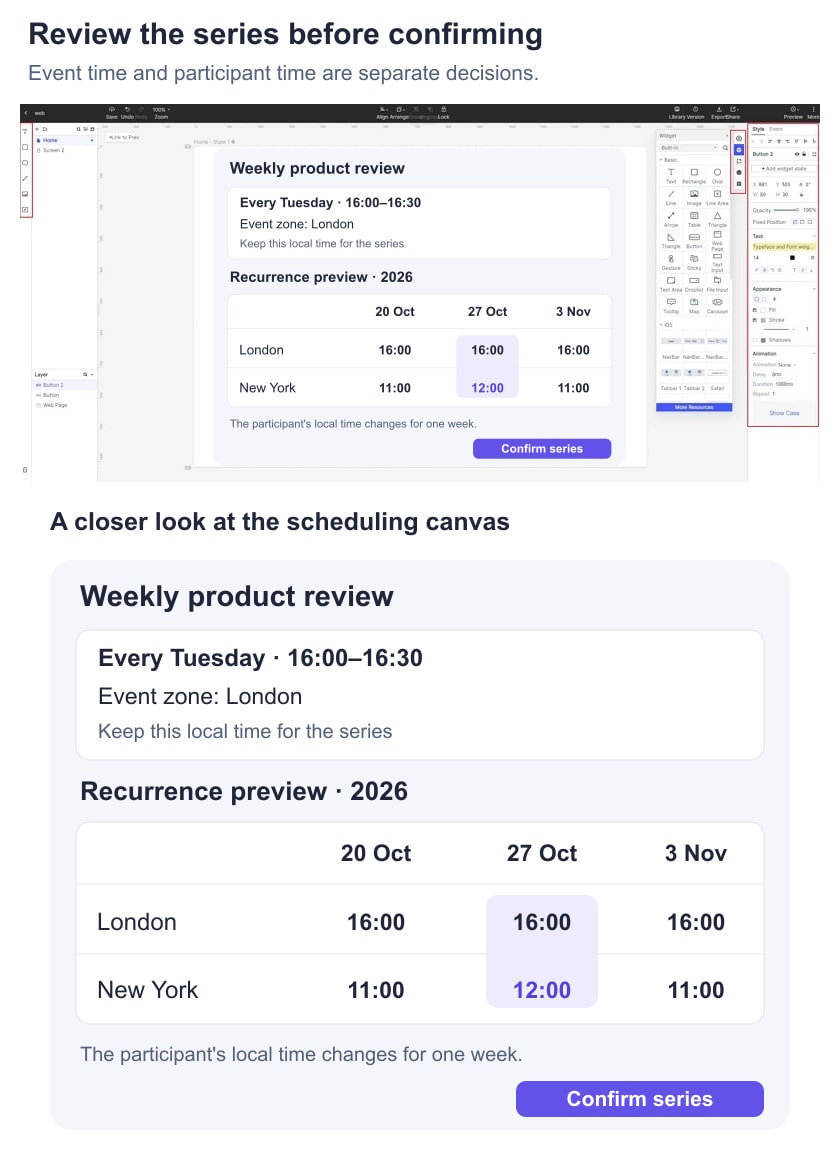Click the highlighted blue icon in the vertical panel strip
This screenshot has height=1160, width=840.
[x=739, y=149]
